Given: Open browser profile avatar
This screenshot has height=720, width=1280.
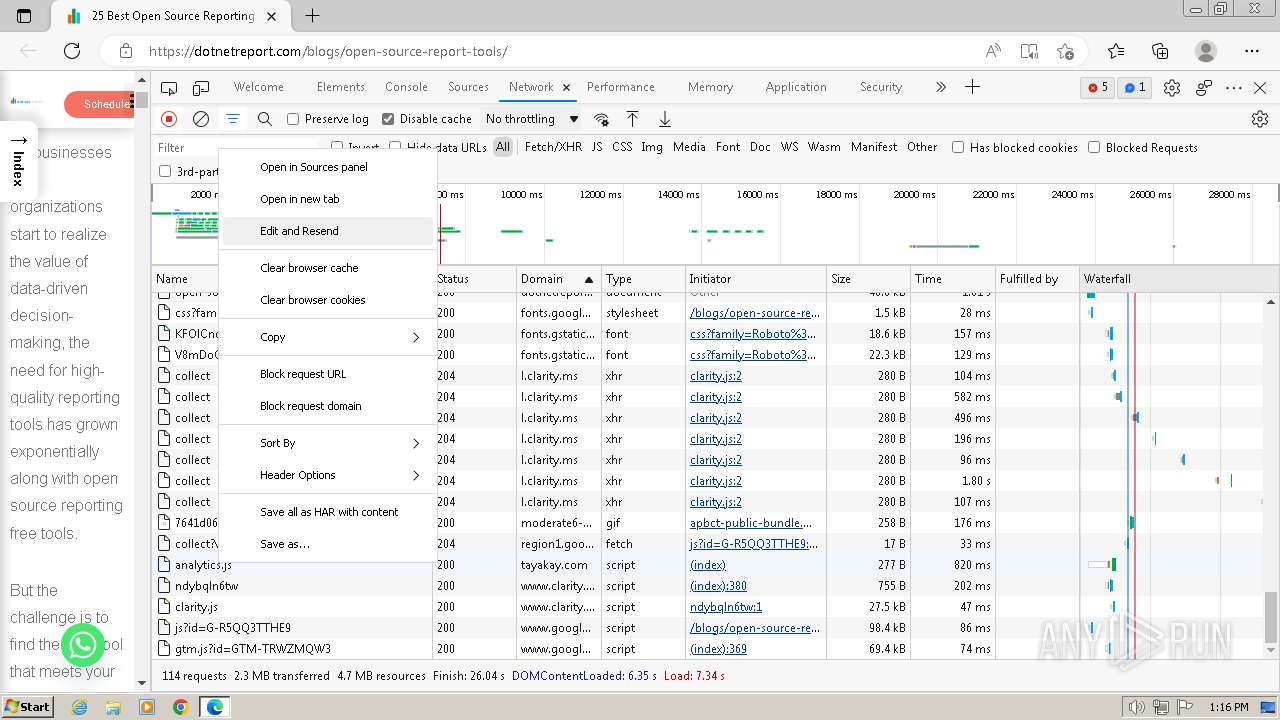Looking at the screenshot, I should [1206, 51].
